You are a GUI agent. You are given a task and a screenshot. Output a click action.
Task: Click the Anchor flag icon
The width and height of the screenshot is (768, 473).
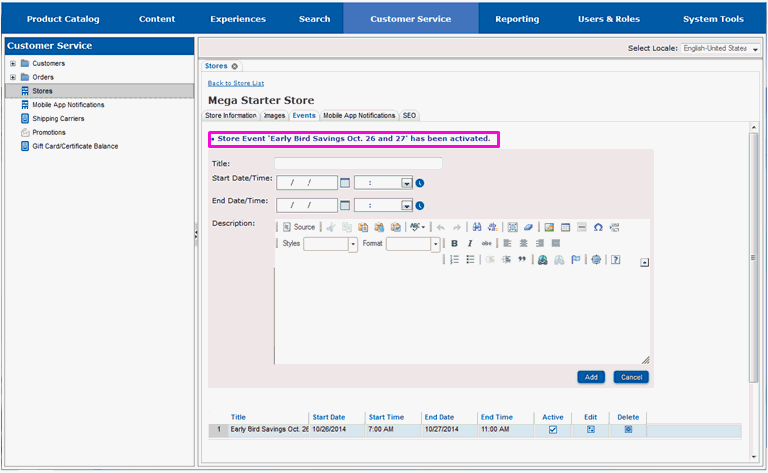pyautogui.click(x=576, y=260)
